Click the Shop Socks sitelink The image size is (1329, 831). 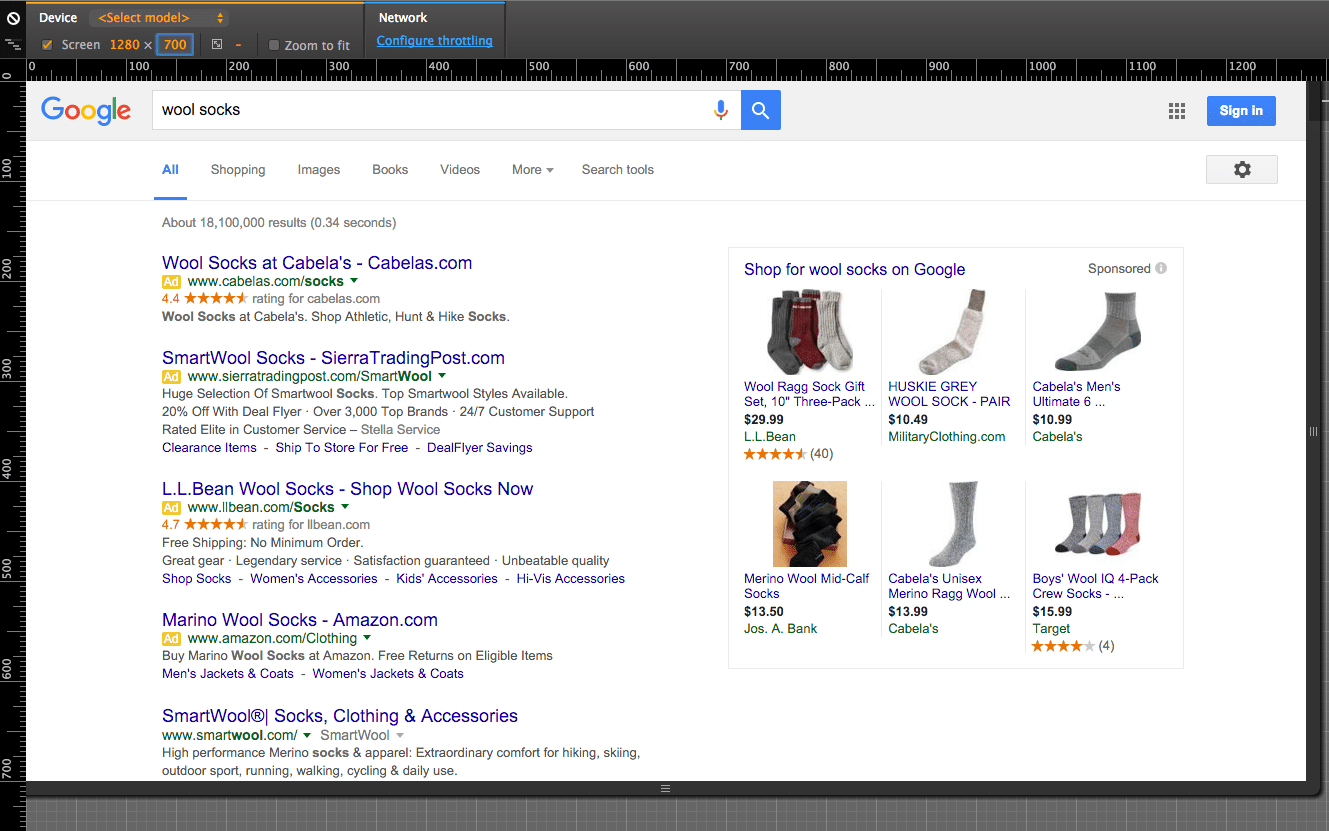point(196,579)
